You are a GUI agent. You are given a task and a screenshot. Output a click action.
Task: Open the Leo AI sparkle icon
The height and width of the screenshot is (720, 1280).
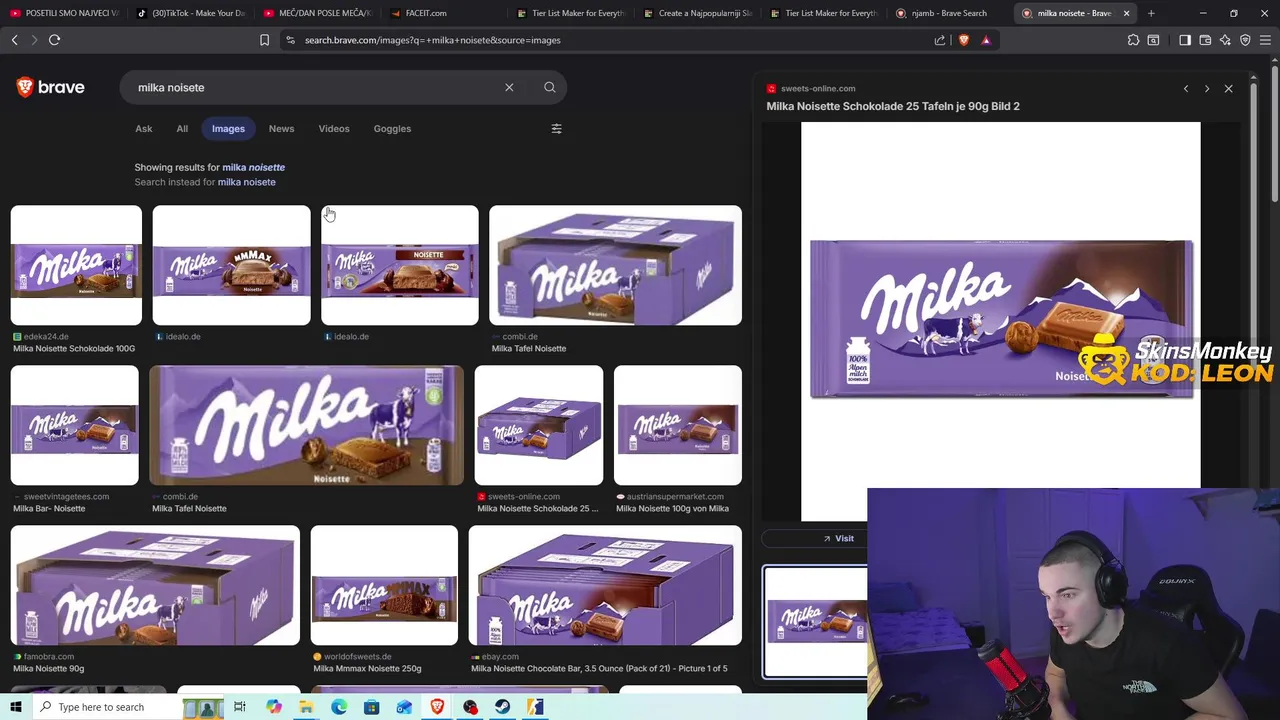(1225, 40)
